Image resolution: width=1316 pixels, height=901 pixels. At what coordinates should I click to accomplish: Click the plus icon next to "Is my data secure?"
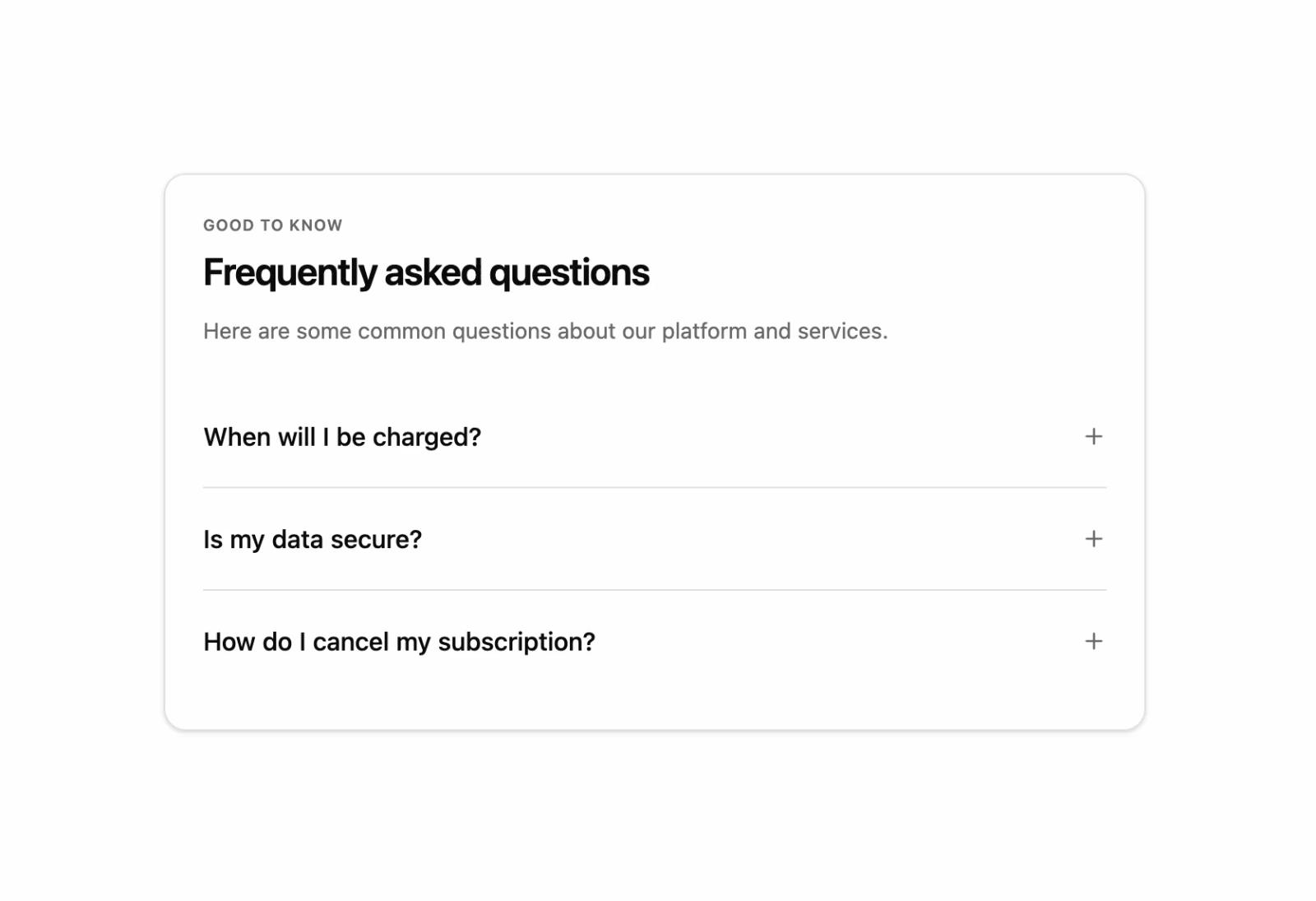pos(1093,539)
